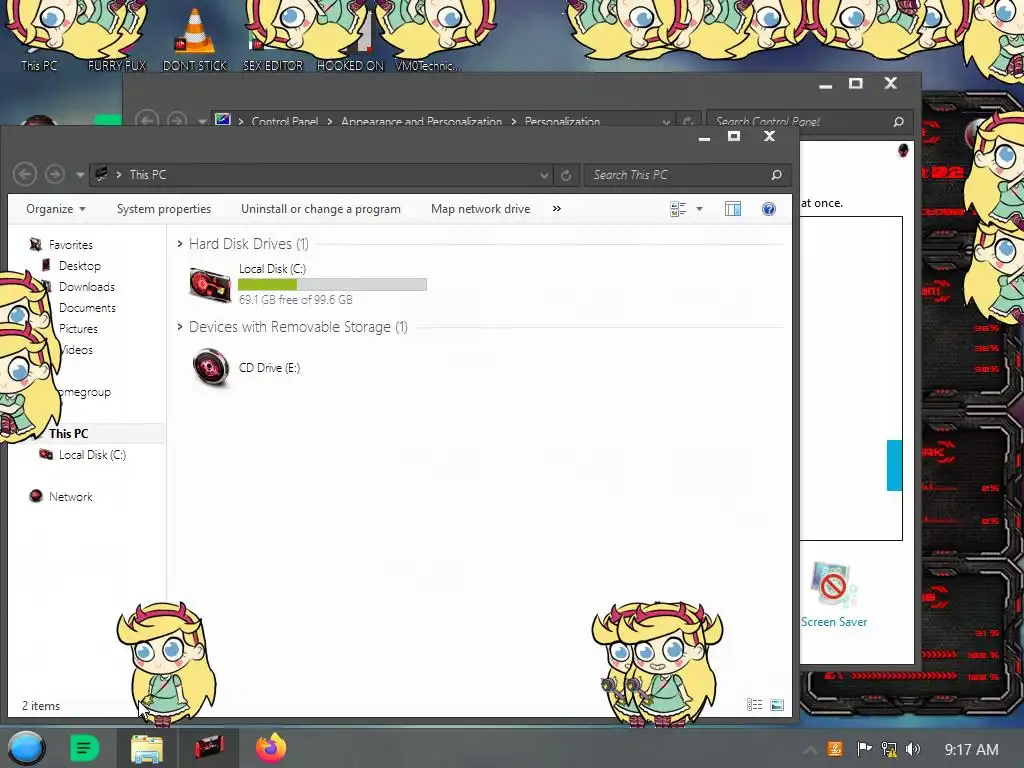The height and width of the screenshot is (768, 1024).
Task: Open address bar history dropdown in This PC
Action: tap(543, 175)
